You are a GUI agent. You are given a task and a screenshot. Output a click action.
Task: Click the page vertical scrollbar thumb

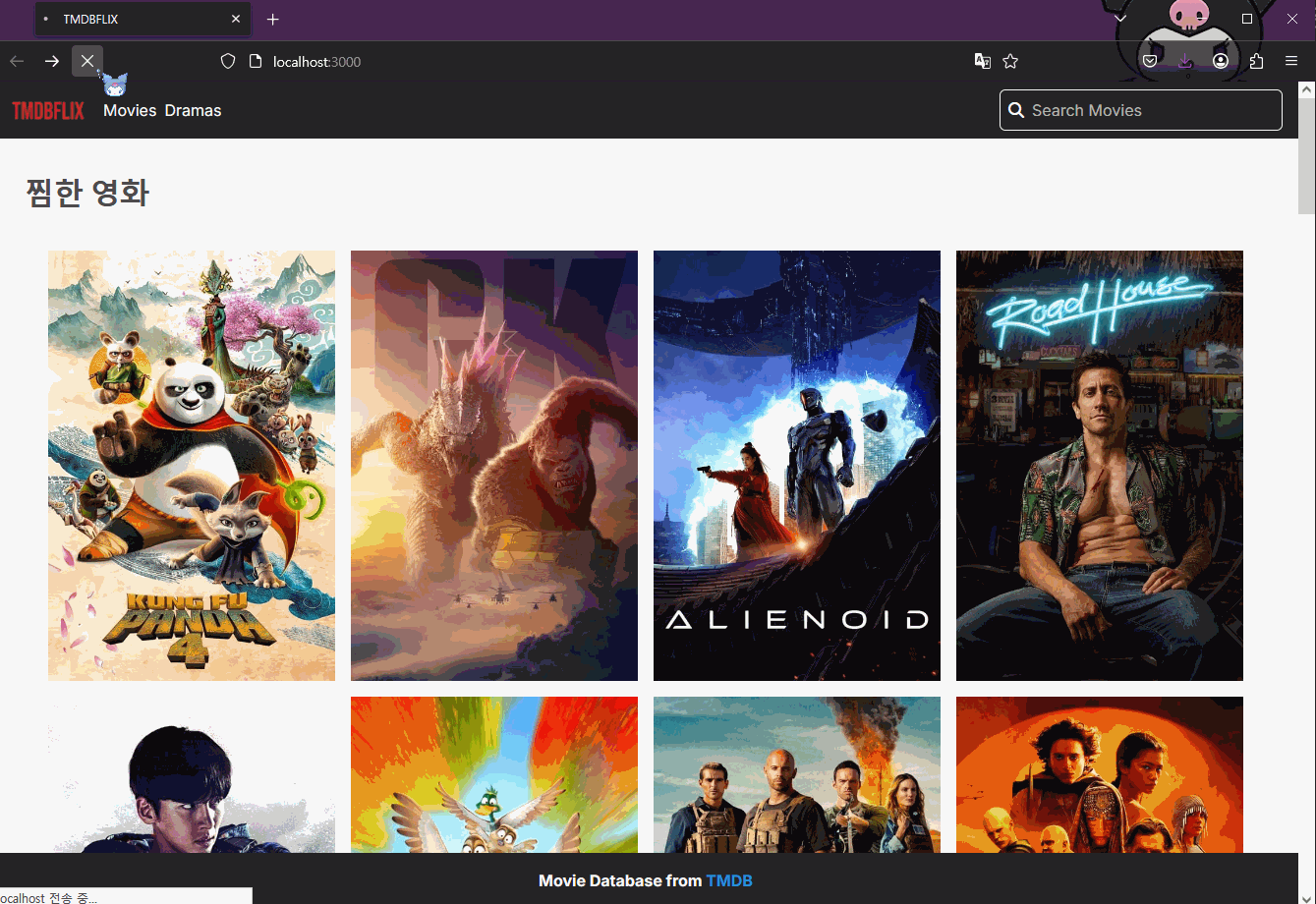pos(1307,155)
